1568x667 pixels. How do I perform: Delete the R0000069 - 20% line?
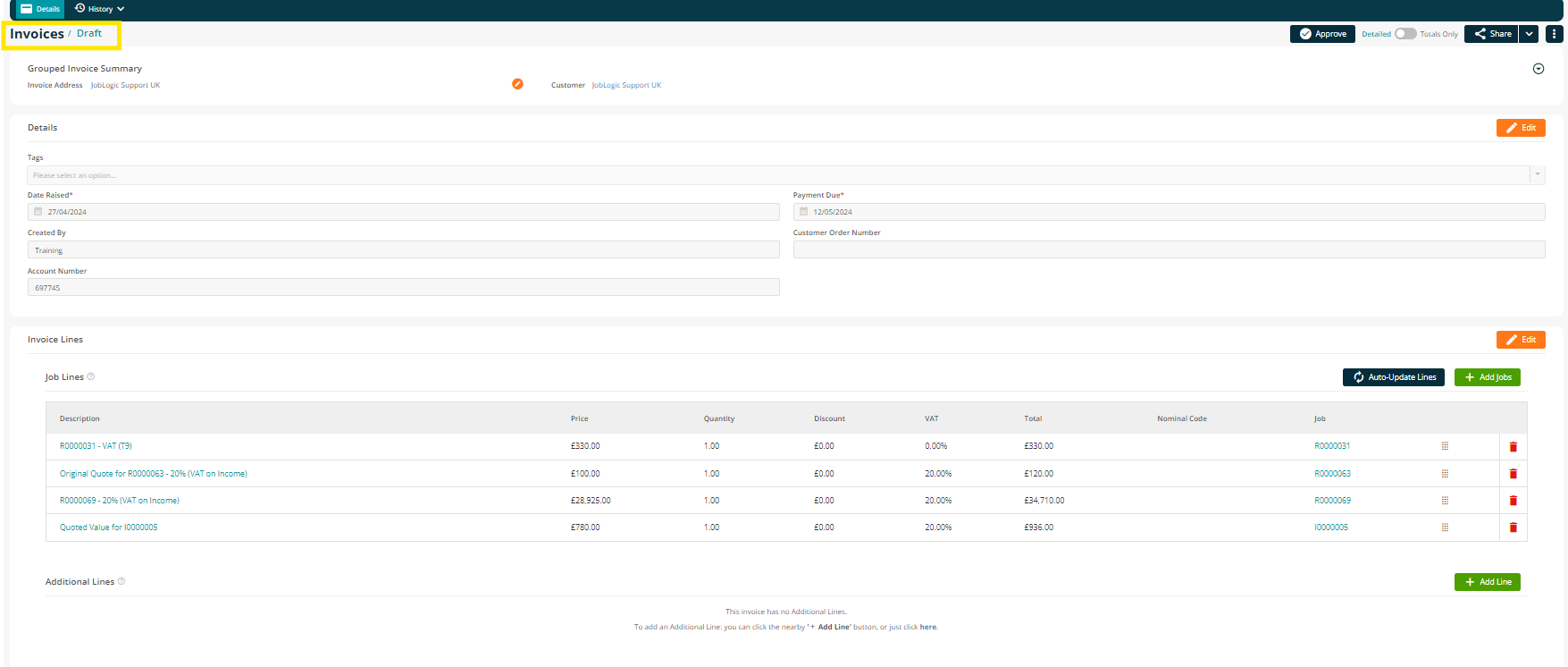1513,501
